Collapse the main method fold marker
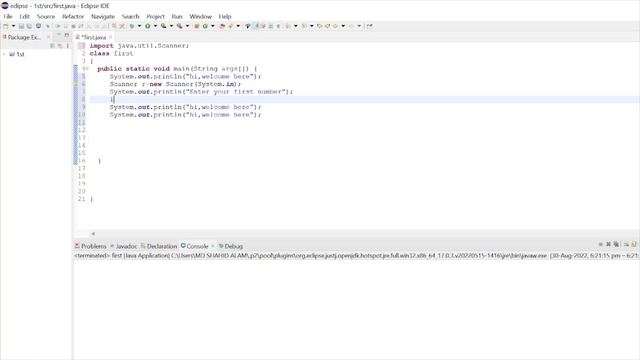Viewport: 640px width, 360px height. click(87, 69)
